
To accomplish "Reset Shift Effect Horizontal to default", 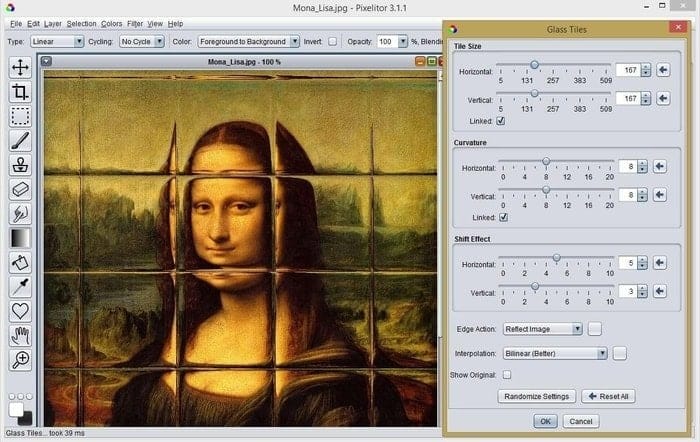I will 660,263.
